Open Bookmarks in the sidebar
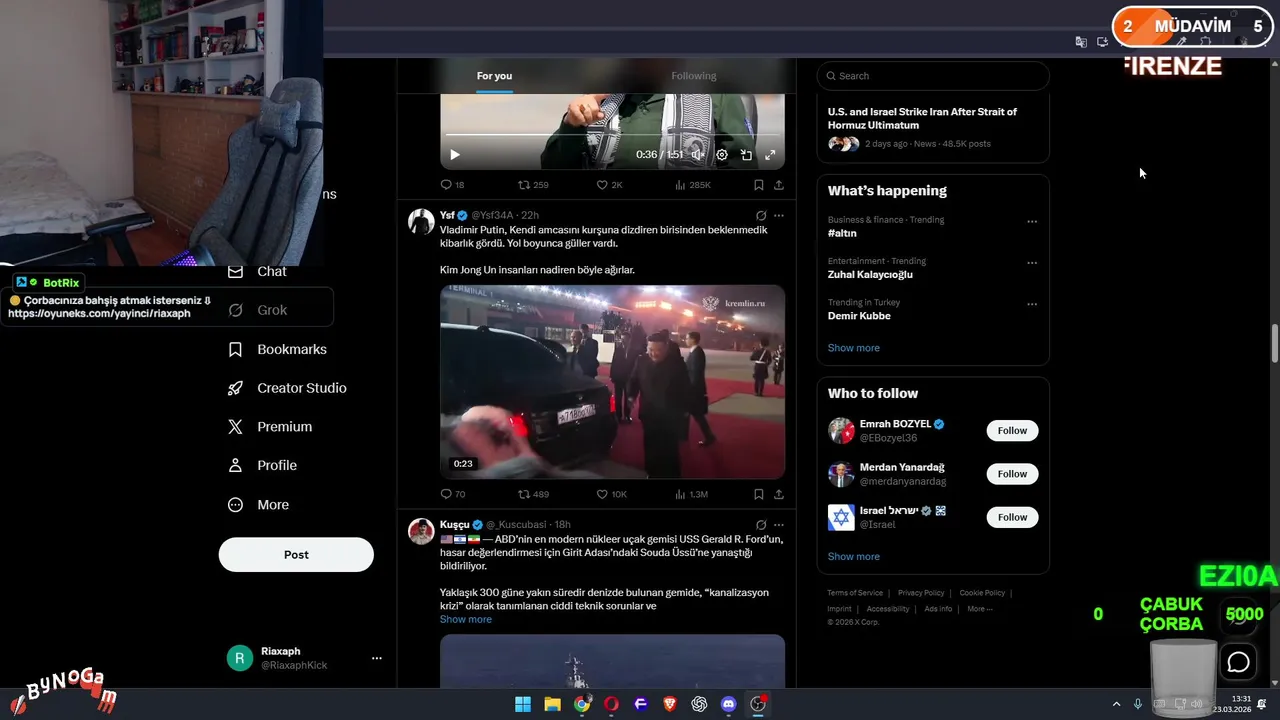 point(278,349)
